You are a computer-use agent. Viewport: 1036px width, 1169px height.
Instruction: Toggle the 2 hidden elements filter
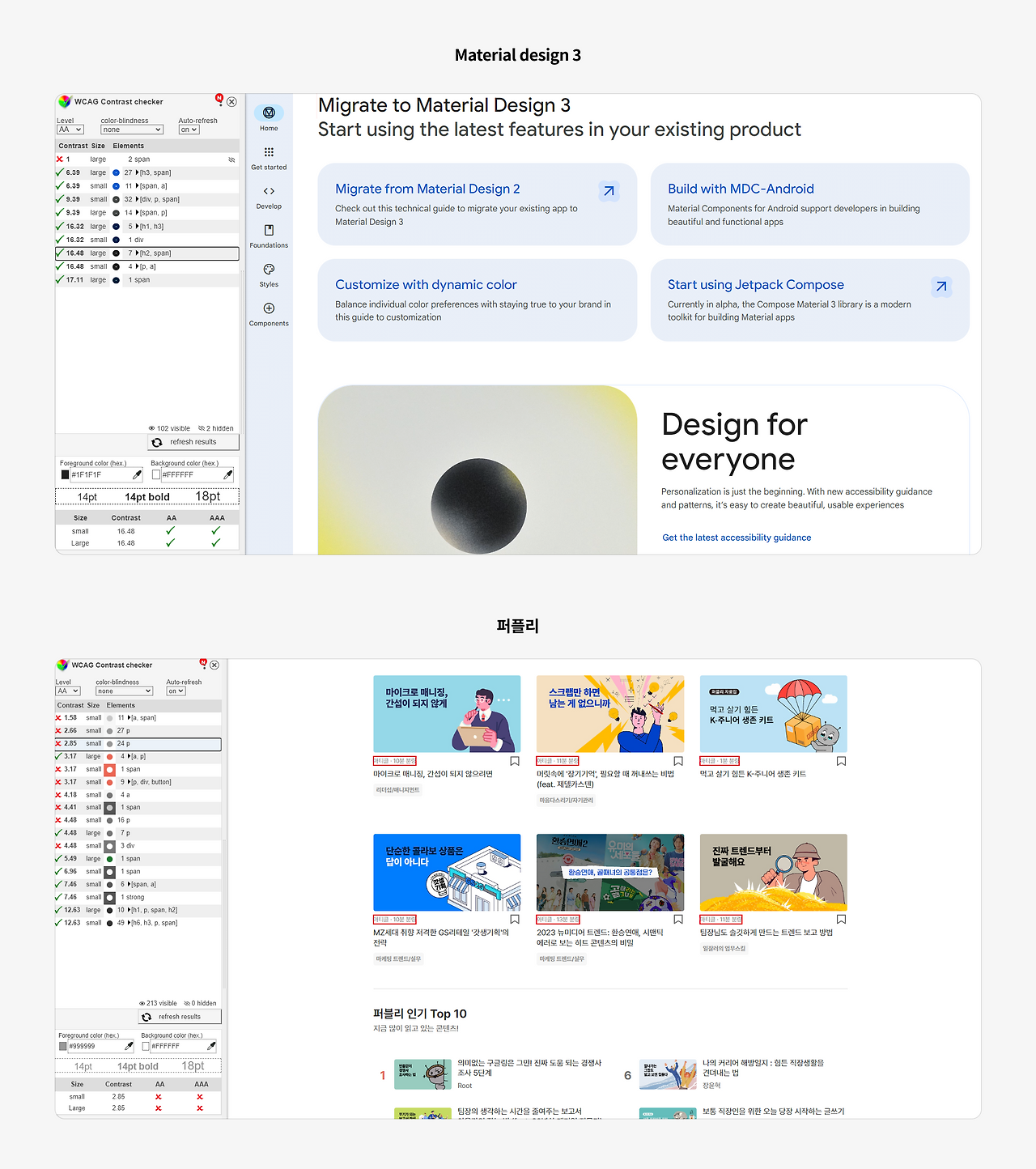tap(216, 428)
